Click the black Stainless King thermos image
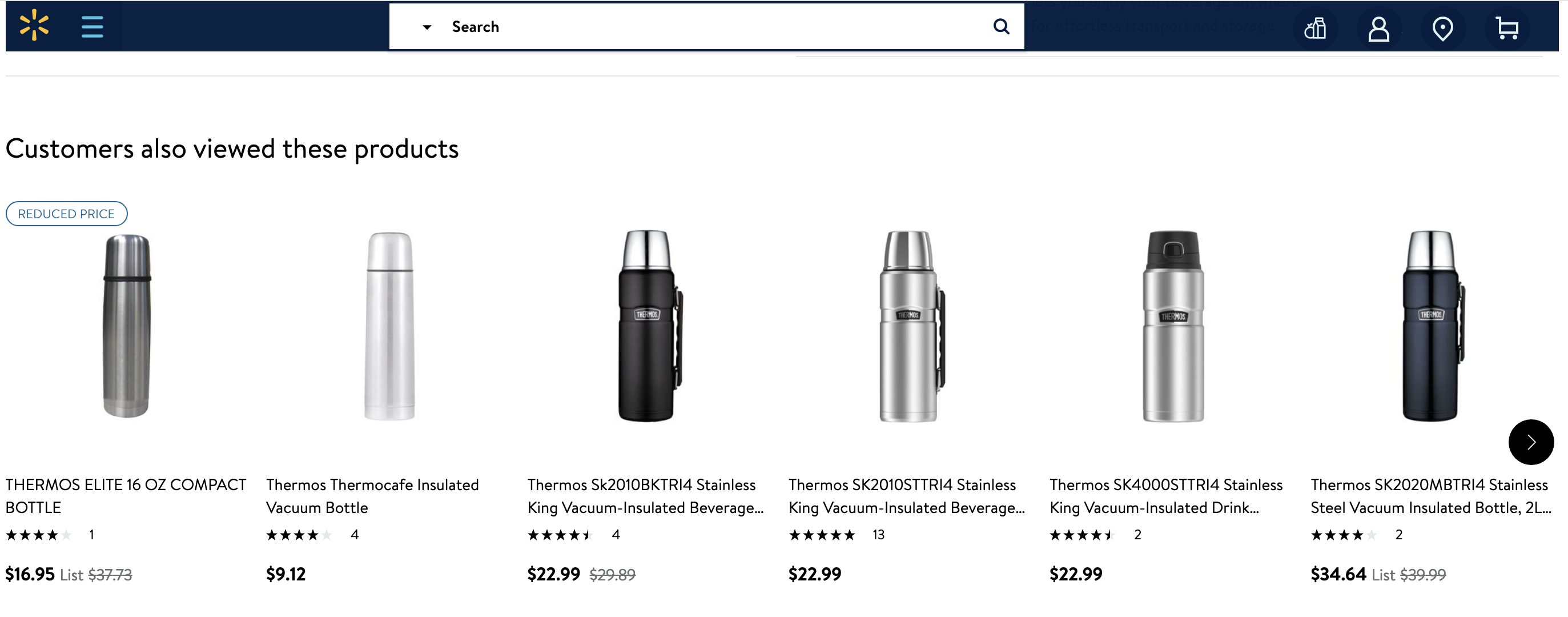1568x617 pixels. pos(649,326)
